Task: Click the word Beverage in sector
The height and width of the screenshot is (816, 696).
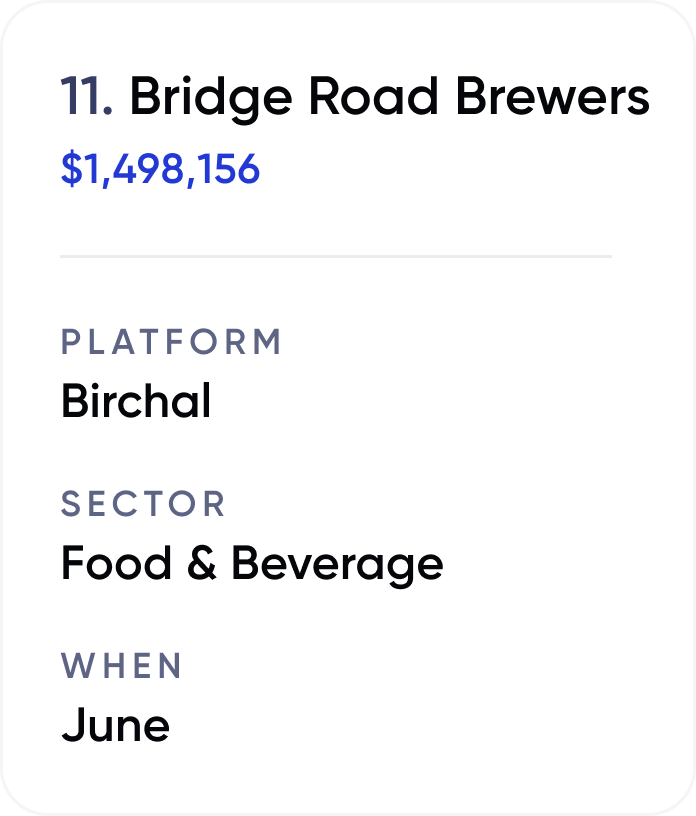Action: 337,566
